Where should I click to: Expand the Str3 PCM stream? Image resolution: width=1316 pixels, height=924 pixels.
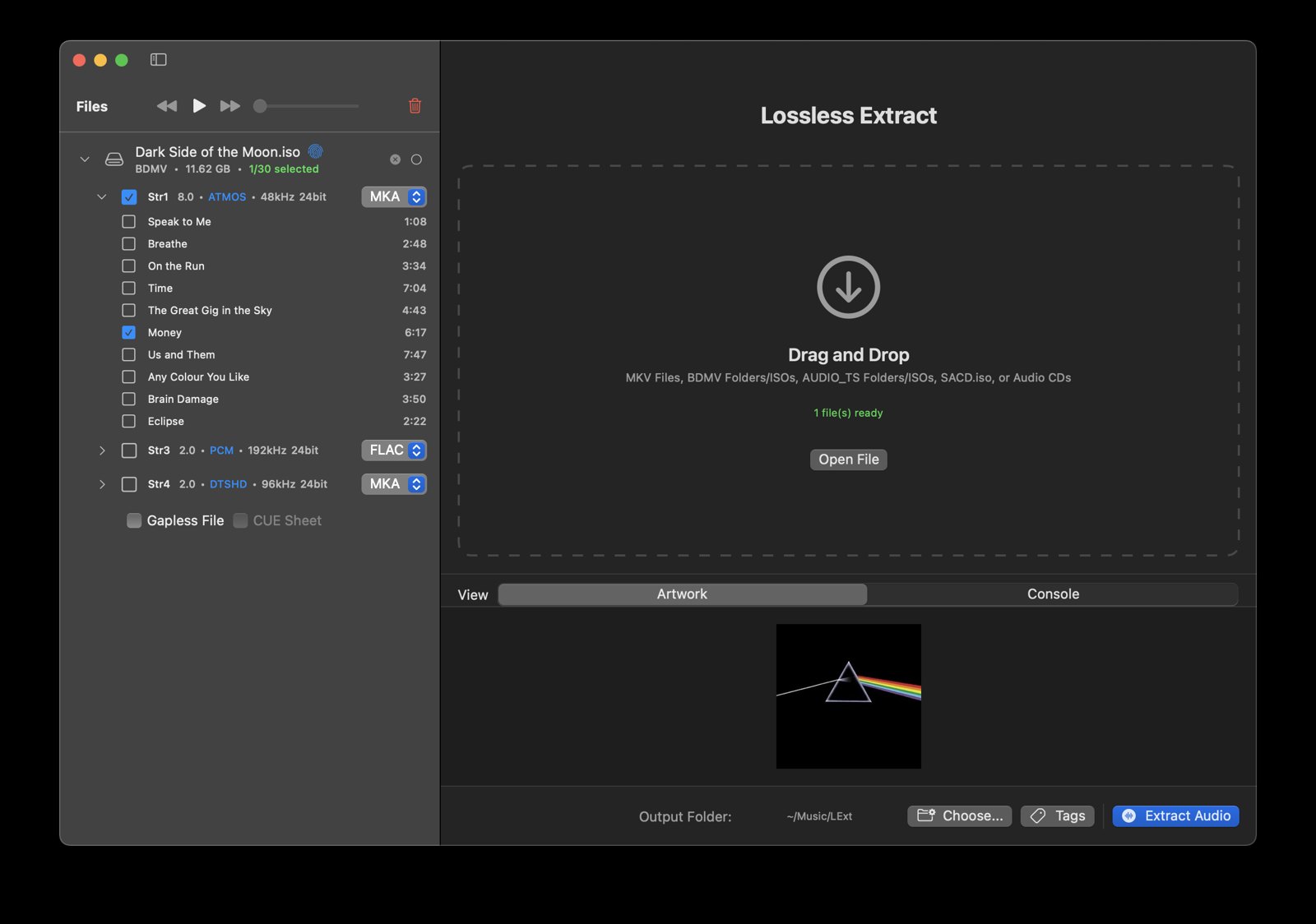coord(102,450)
